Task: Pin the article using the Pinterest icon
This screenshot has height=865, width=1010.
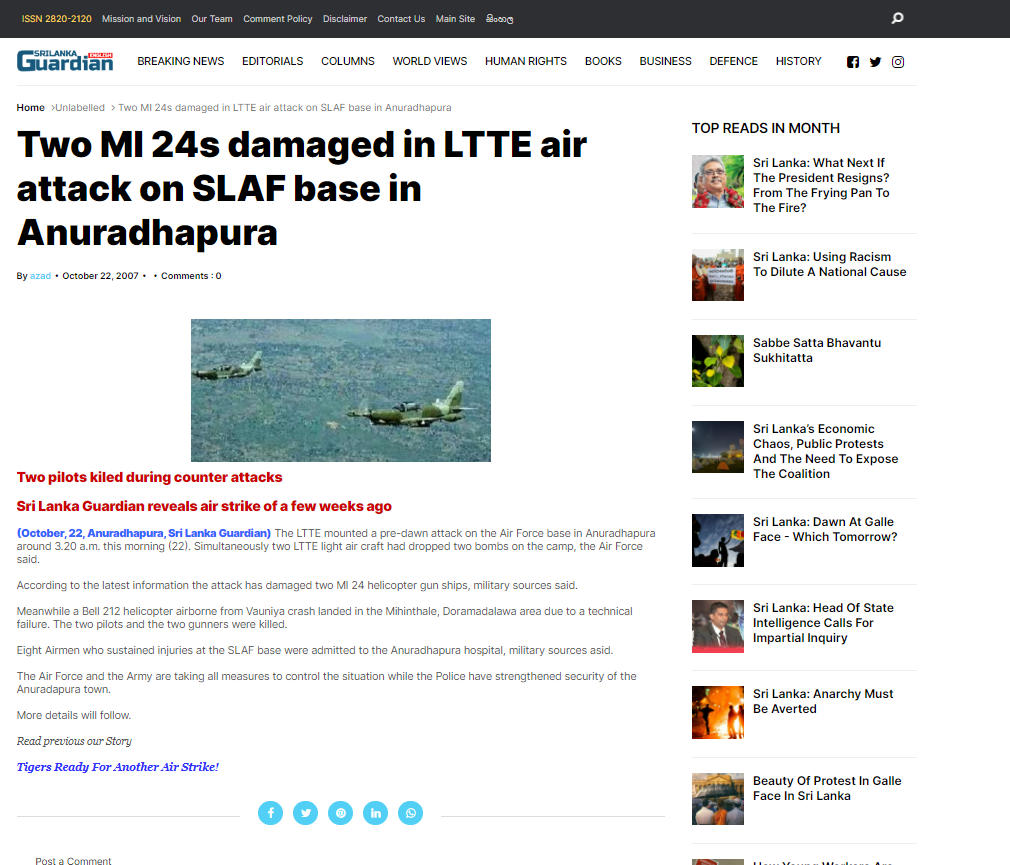Action: click(340, 813)
